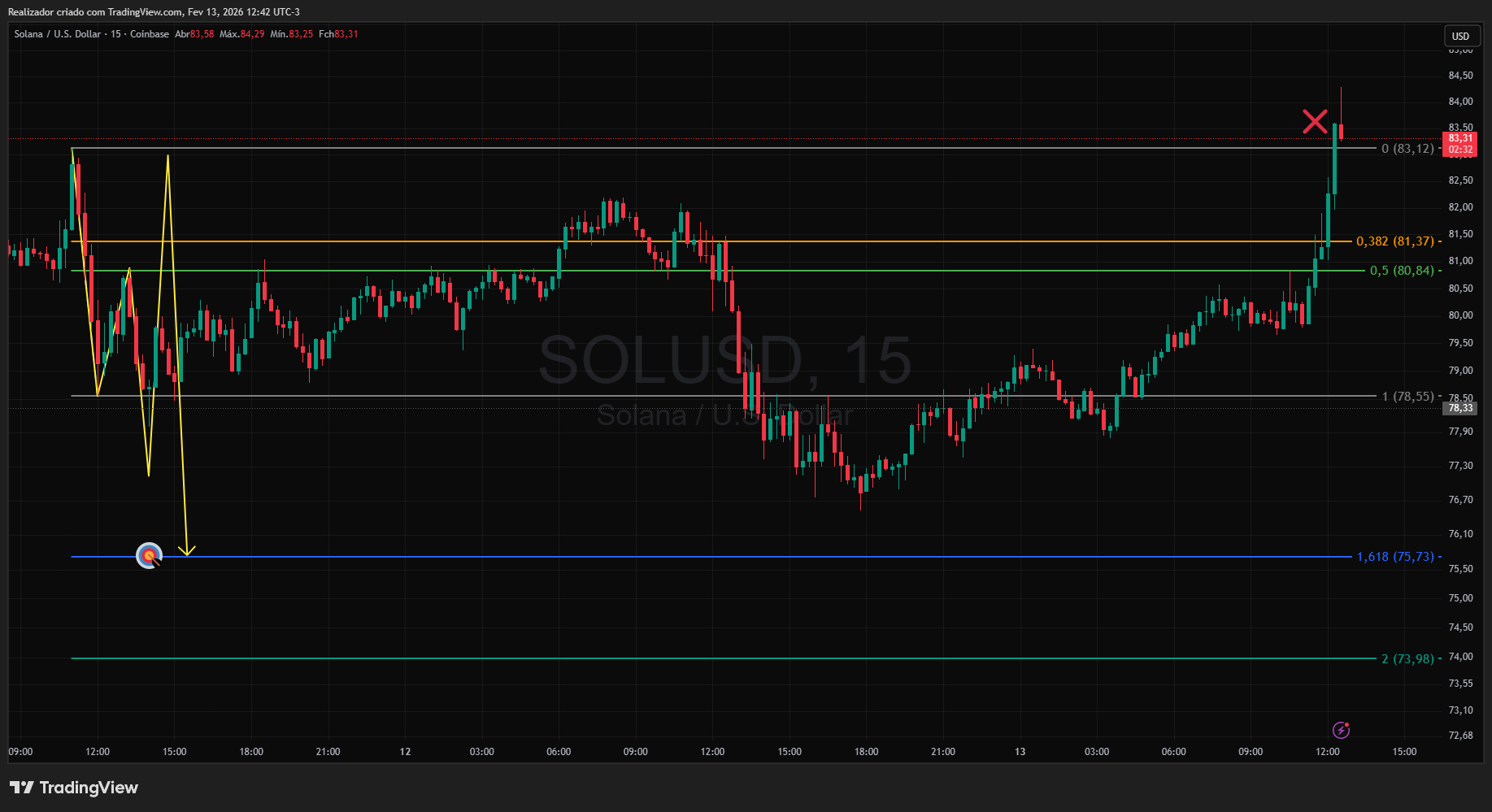Click the Solana / U.S. Dollar symbol title
The image size is (1492, 812).
pos(58,34)
